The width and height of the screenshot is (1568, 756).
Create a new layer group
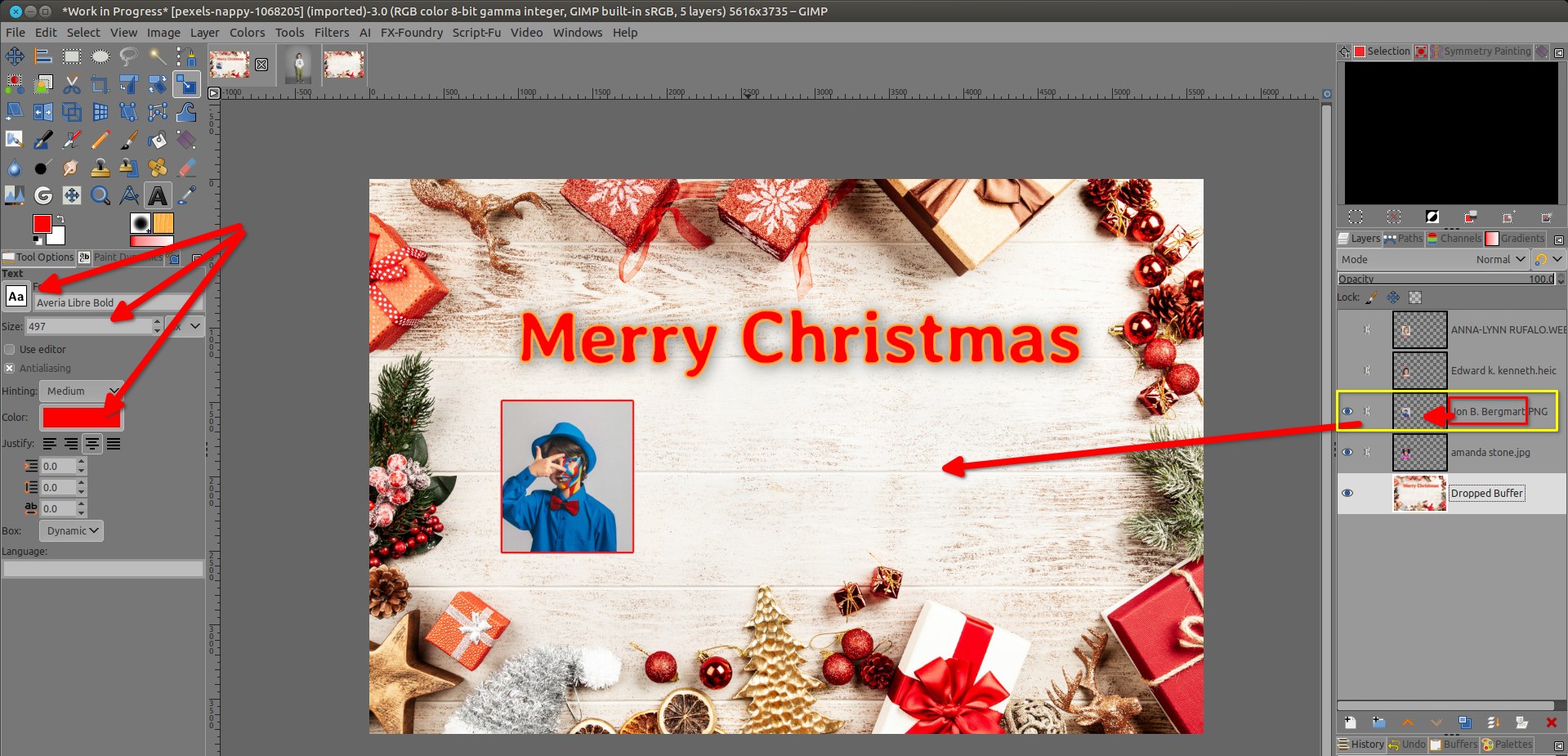click(1378, 722)
